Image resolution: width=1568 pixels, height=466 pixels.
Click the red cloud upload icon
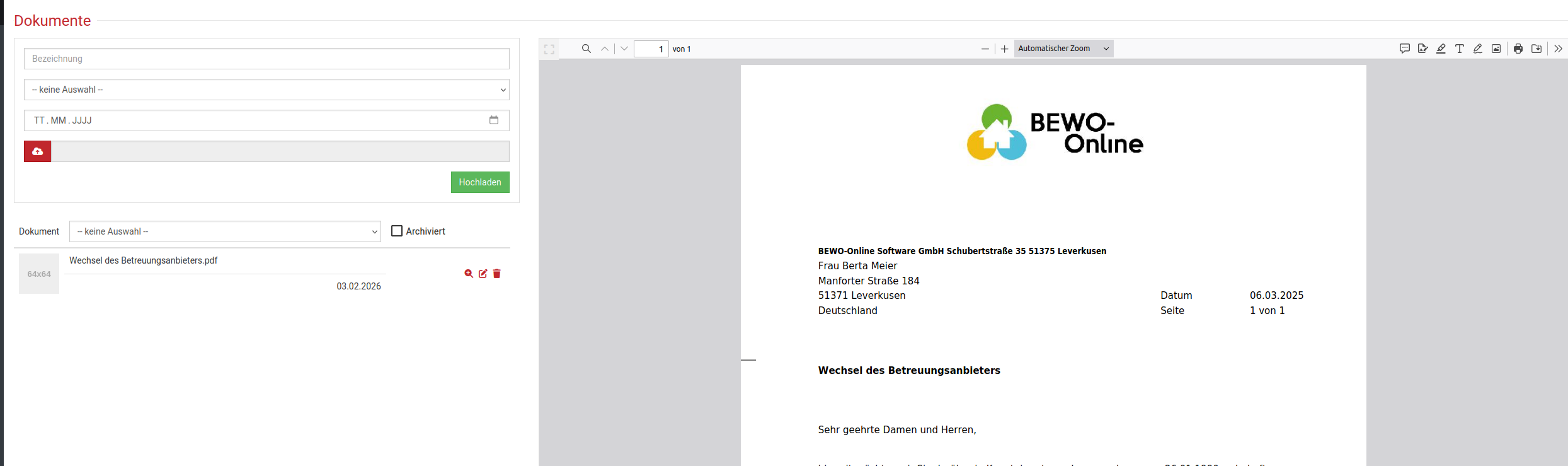coord(38,151)
